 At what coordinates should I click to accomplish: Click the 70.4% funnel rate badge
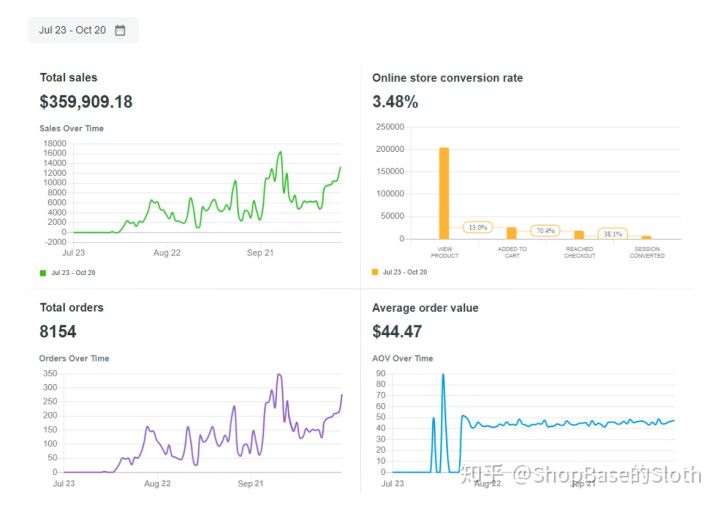[545, 231]
